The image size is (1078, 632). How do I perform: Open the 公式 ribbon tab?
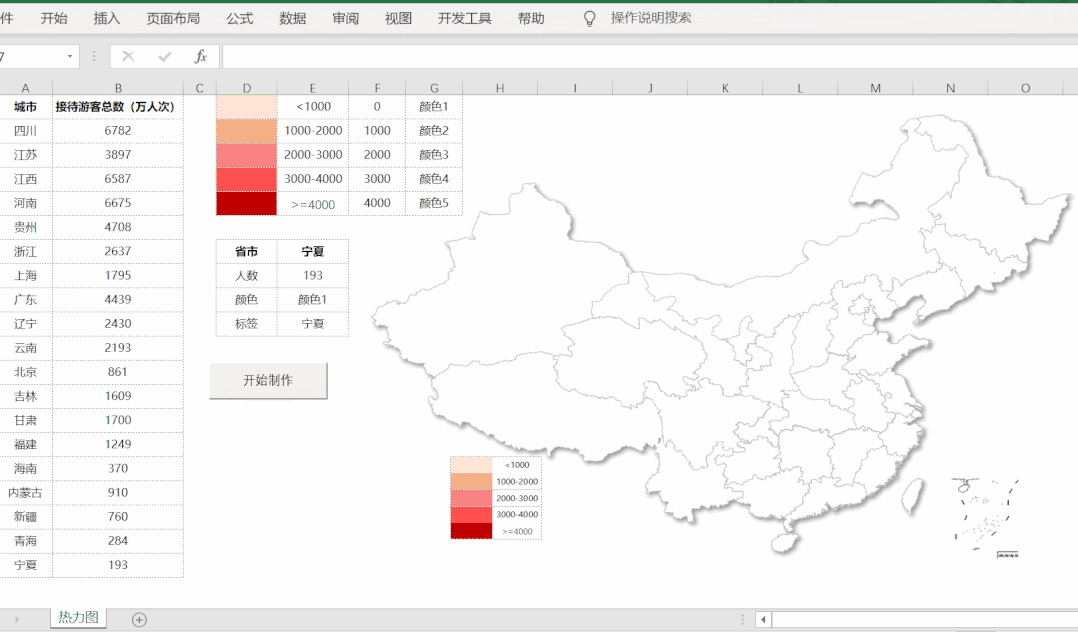tap(240, 19)
